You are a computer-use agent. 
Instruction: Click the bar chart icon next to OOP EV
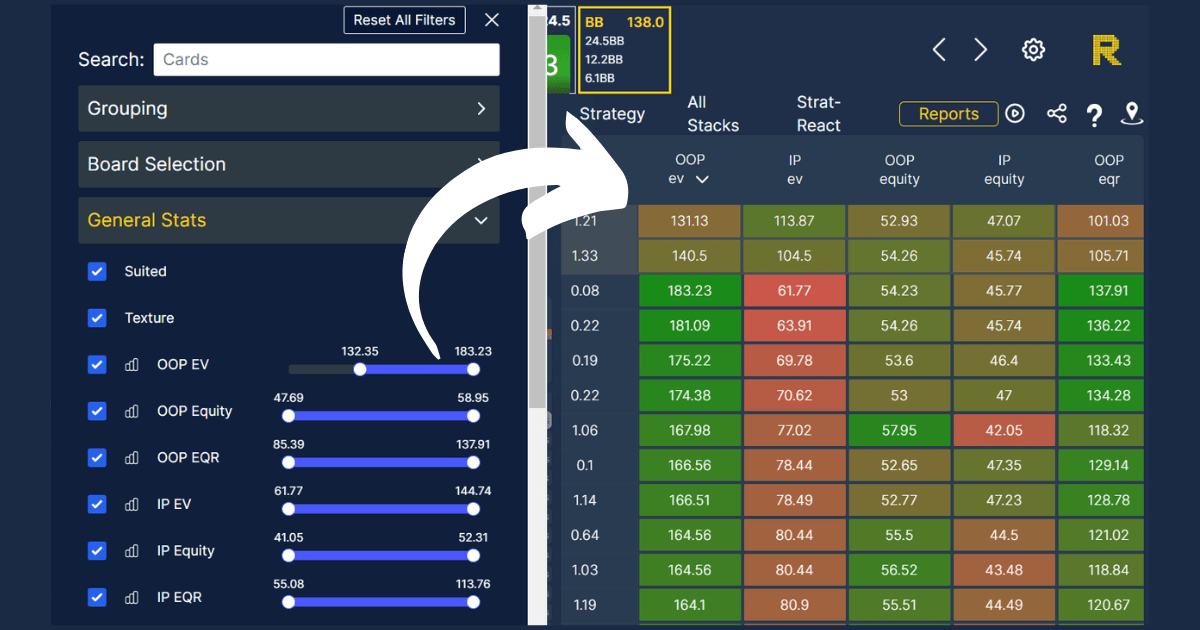(131, 365)
